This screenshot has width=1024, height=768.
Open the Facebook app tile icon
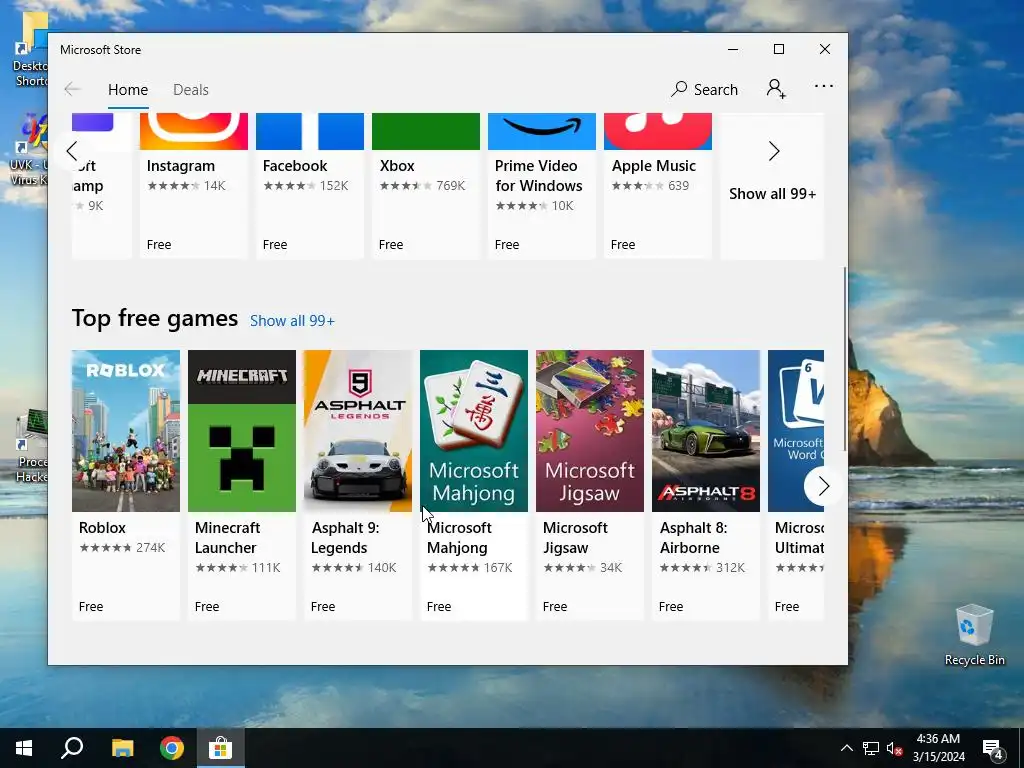[310, 131]
